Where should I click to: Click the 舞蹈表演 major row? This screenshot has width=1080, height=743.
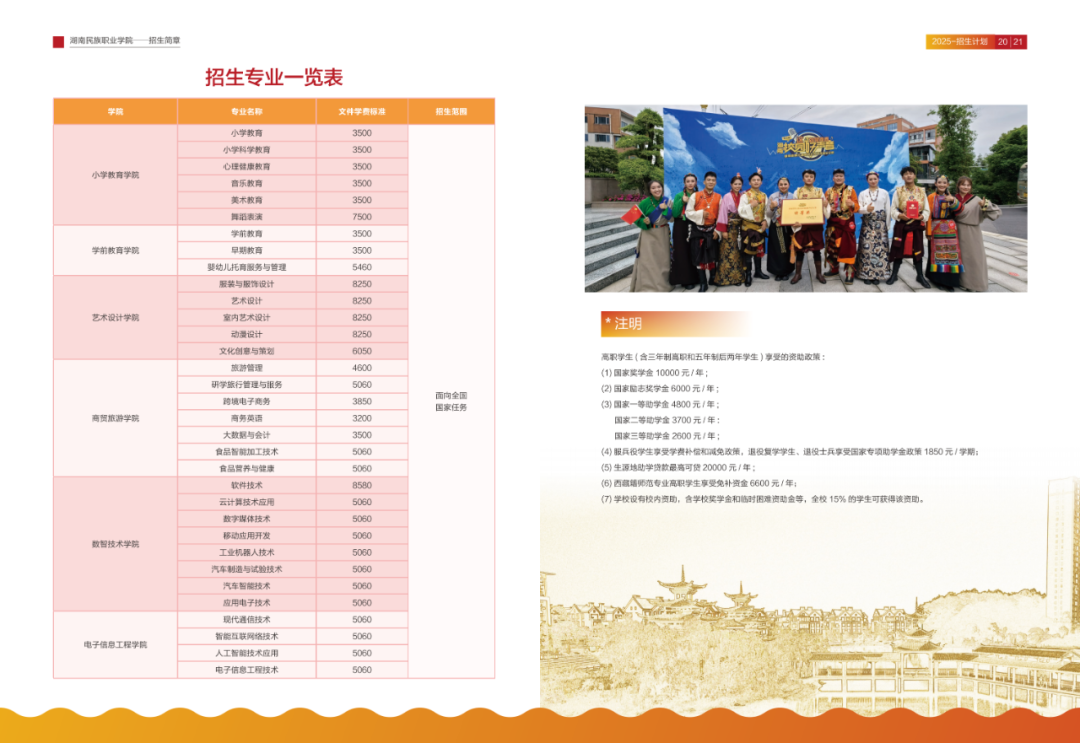point(247,217)
